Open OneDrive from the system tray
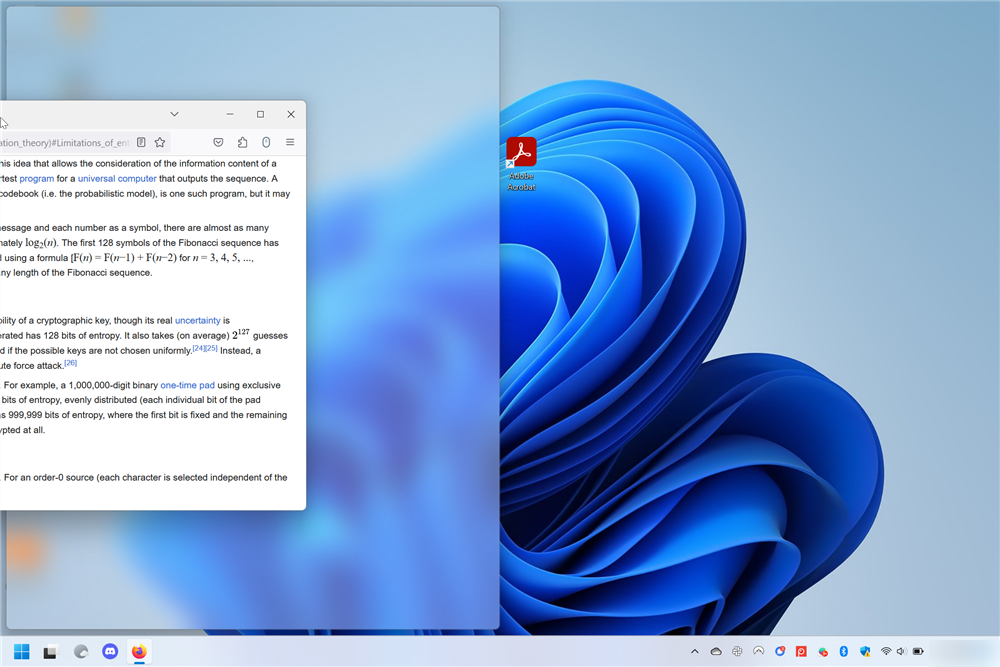 tap(715, 651)
